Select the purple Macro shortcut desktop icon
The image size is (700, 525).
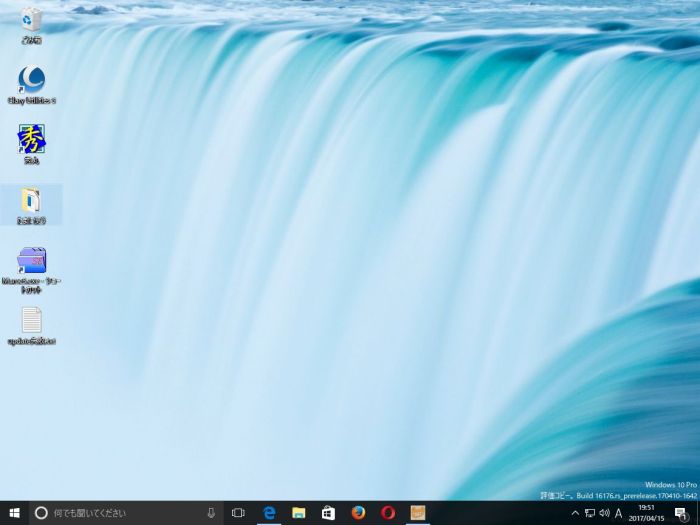coord(31,262)
